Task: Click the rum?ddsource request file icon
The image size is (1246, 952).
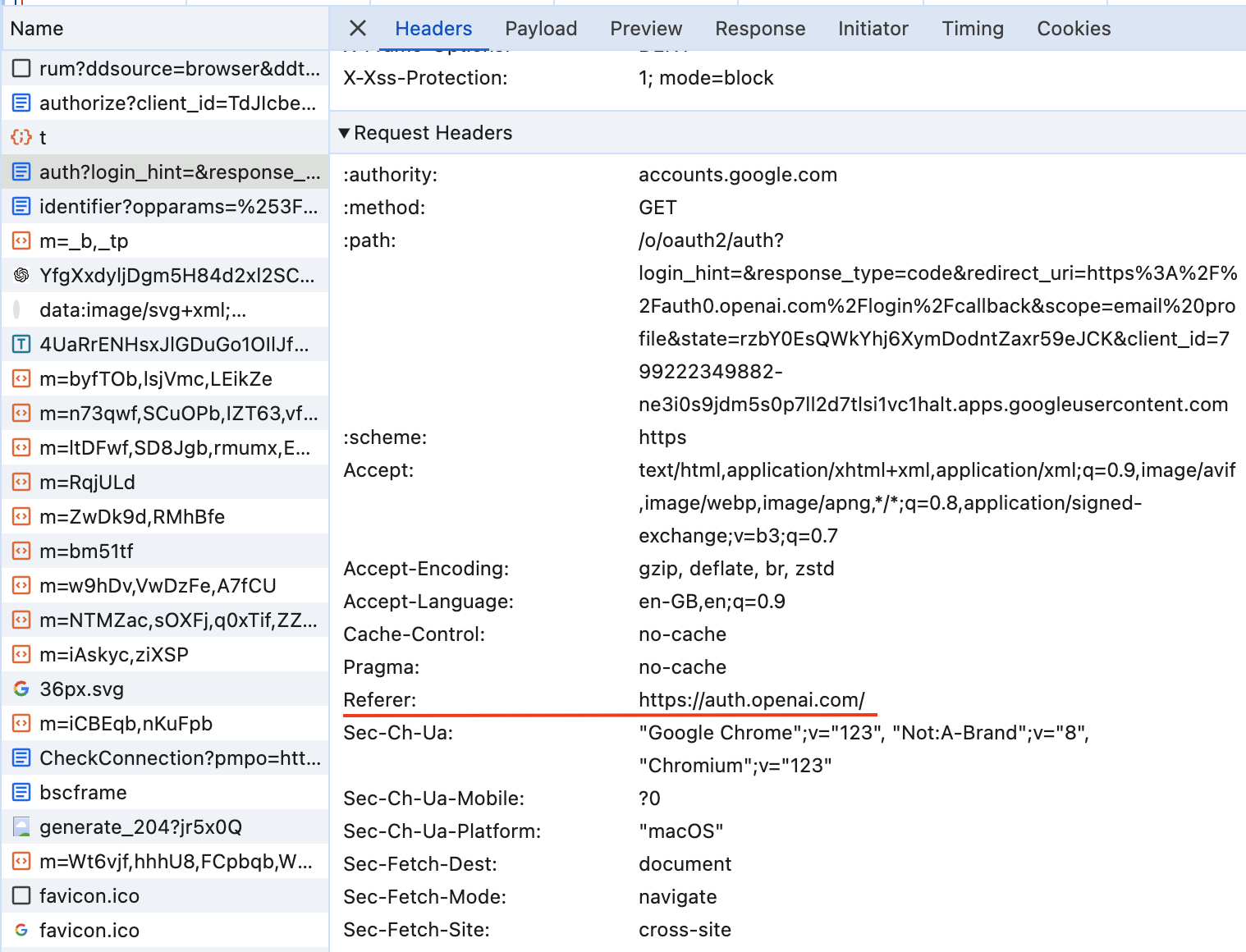Action: [21, 69]
